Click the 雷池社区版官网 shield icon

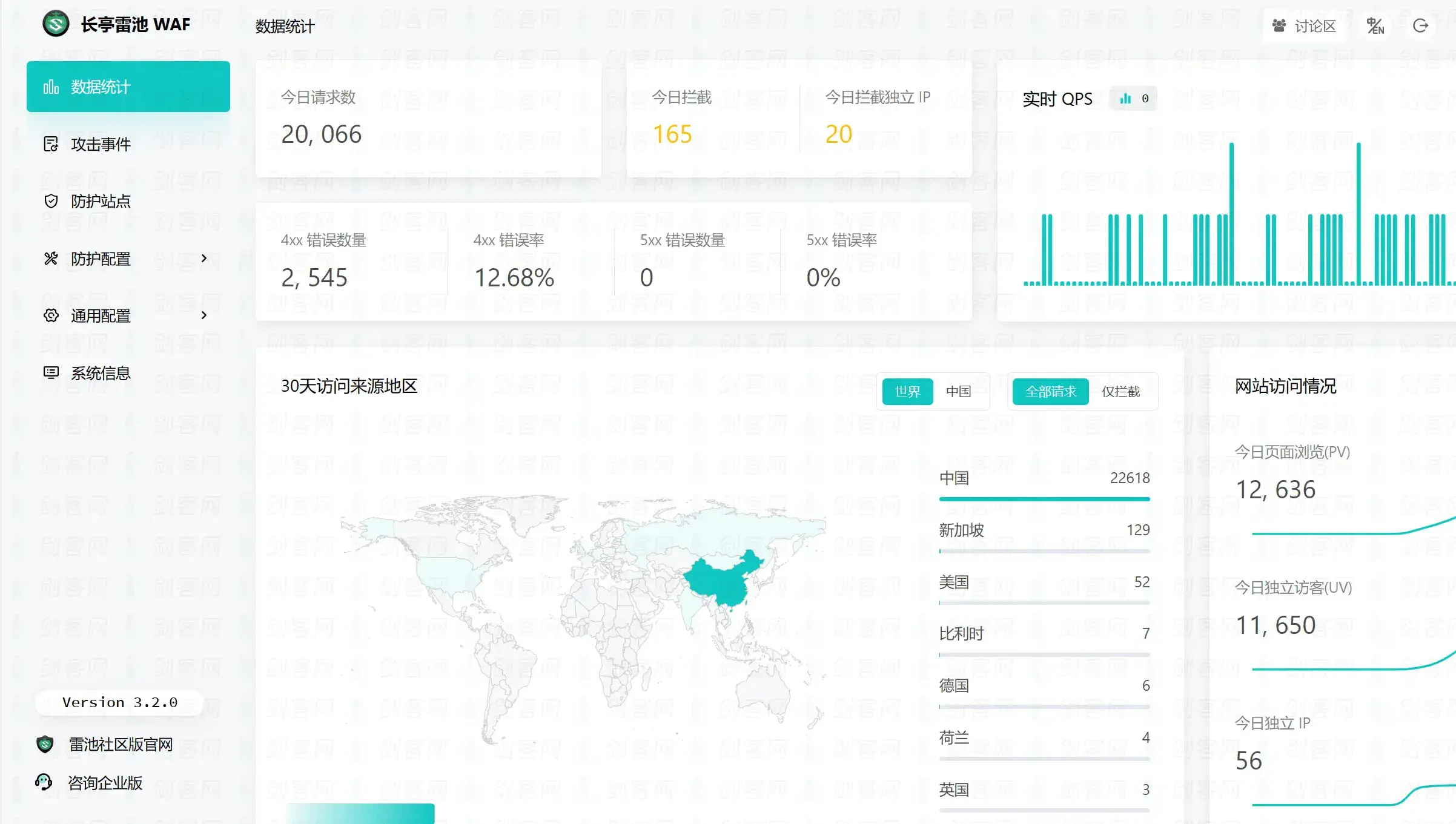pos(45,744)
